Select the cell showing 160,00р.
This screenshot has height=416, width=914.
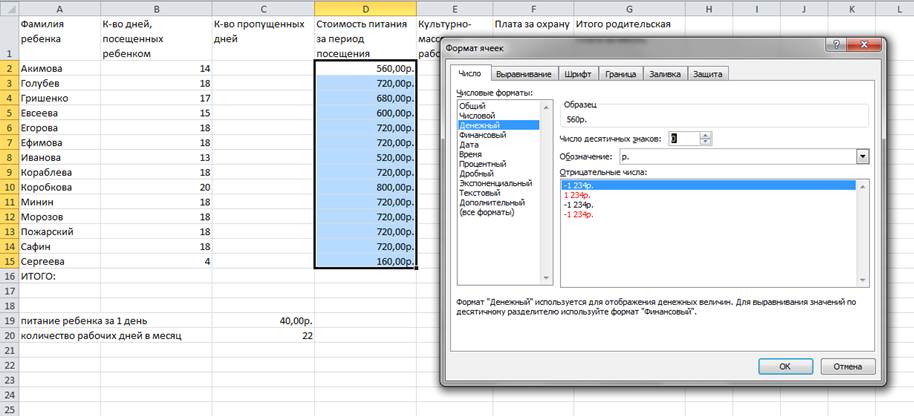[x=365, y=262]
